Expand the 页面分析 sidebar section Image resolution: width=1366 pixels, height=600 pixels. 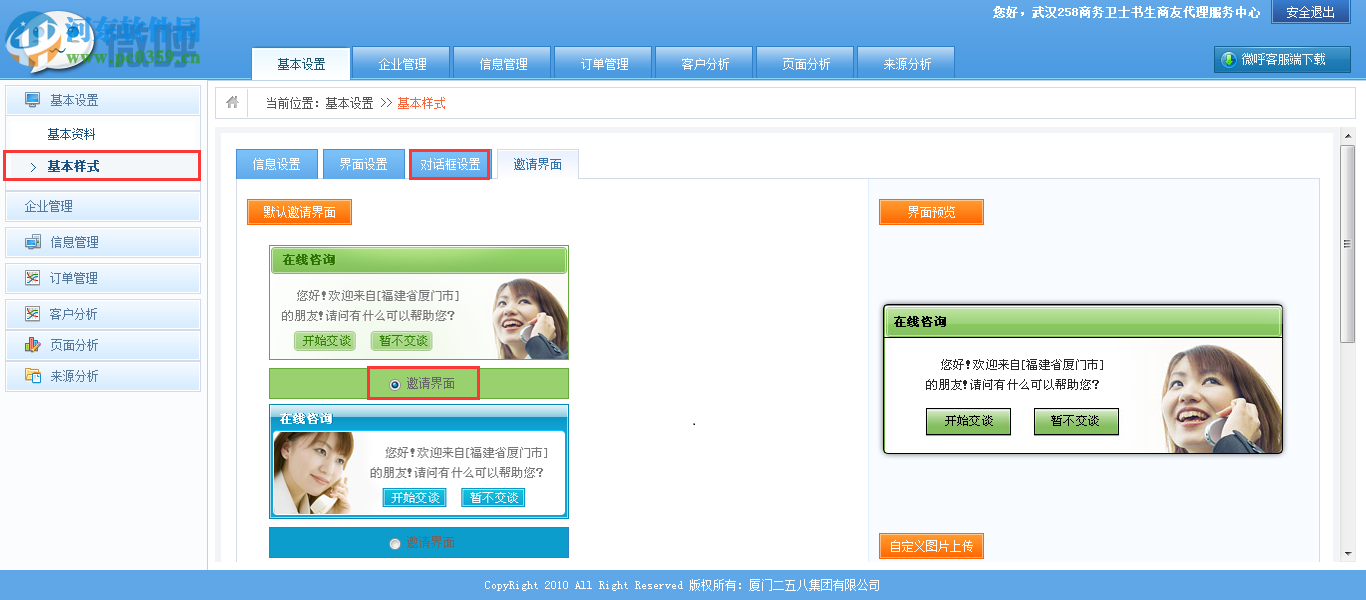103,345
